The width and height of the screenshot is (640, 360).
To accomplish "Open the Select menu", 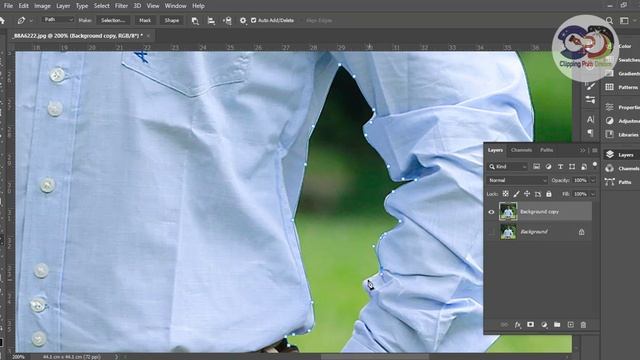I will [x=102, y=6].
